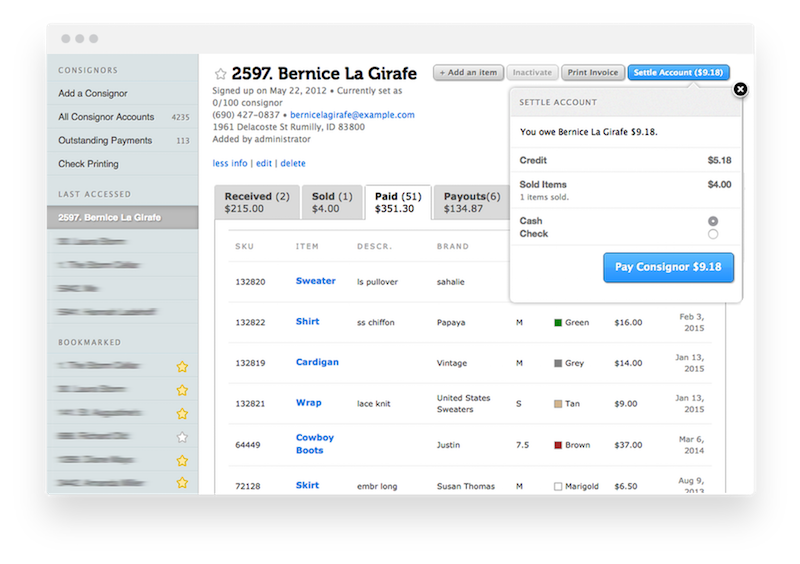
Task: Close the Settle Account popup
Action: 740,89
